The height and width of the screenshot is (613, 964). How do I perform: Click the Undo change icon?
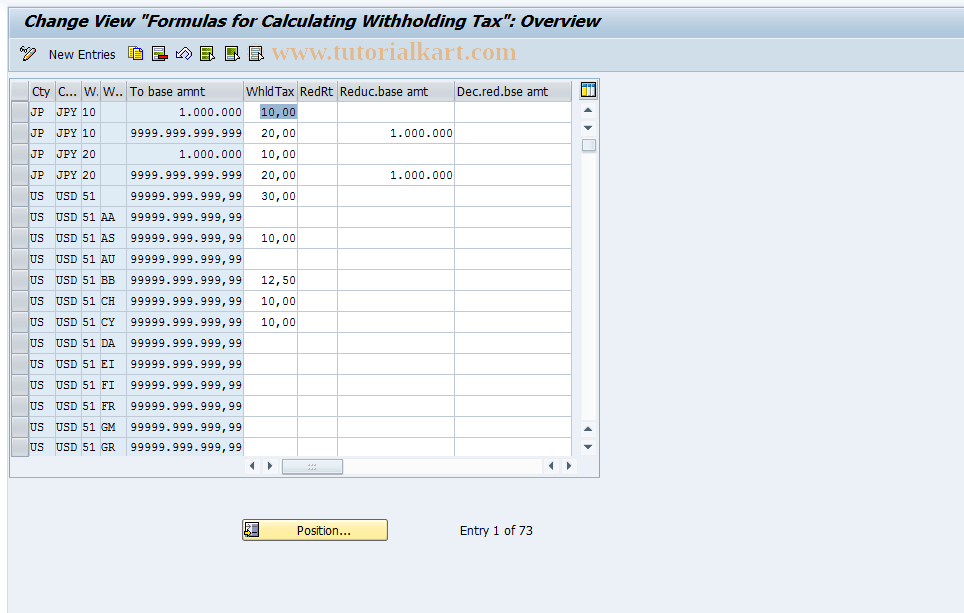[183, 54]
